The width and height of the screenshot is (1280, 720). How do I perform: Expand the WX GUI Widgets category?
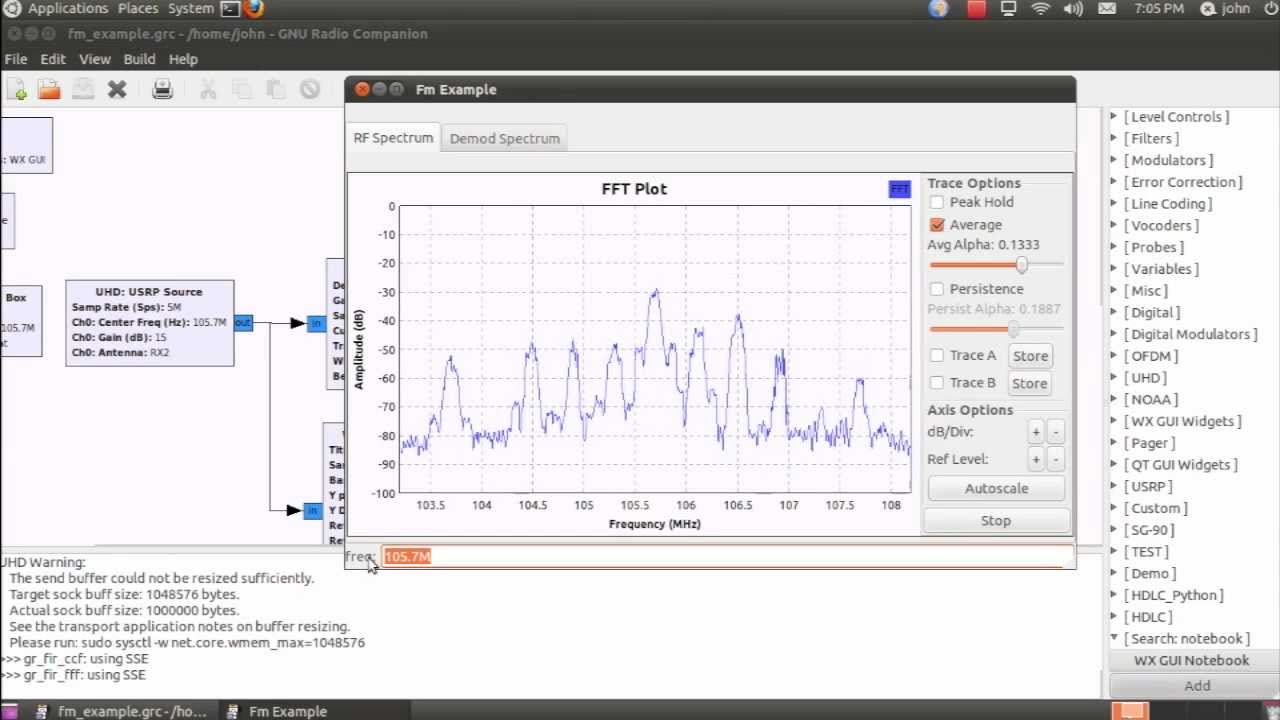(1114, 421)
